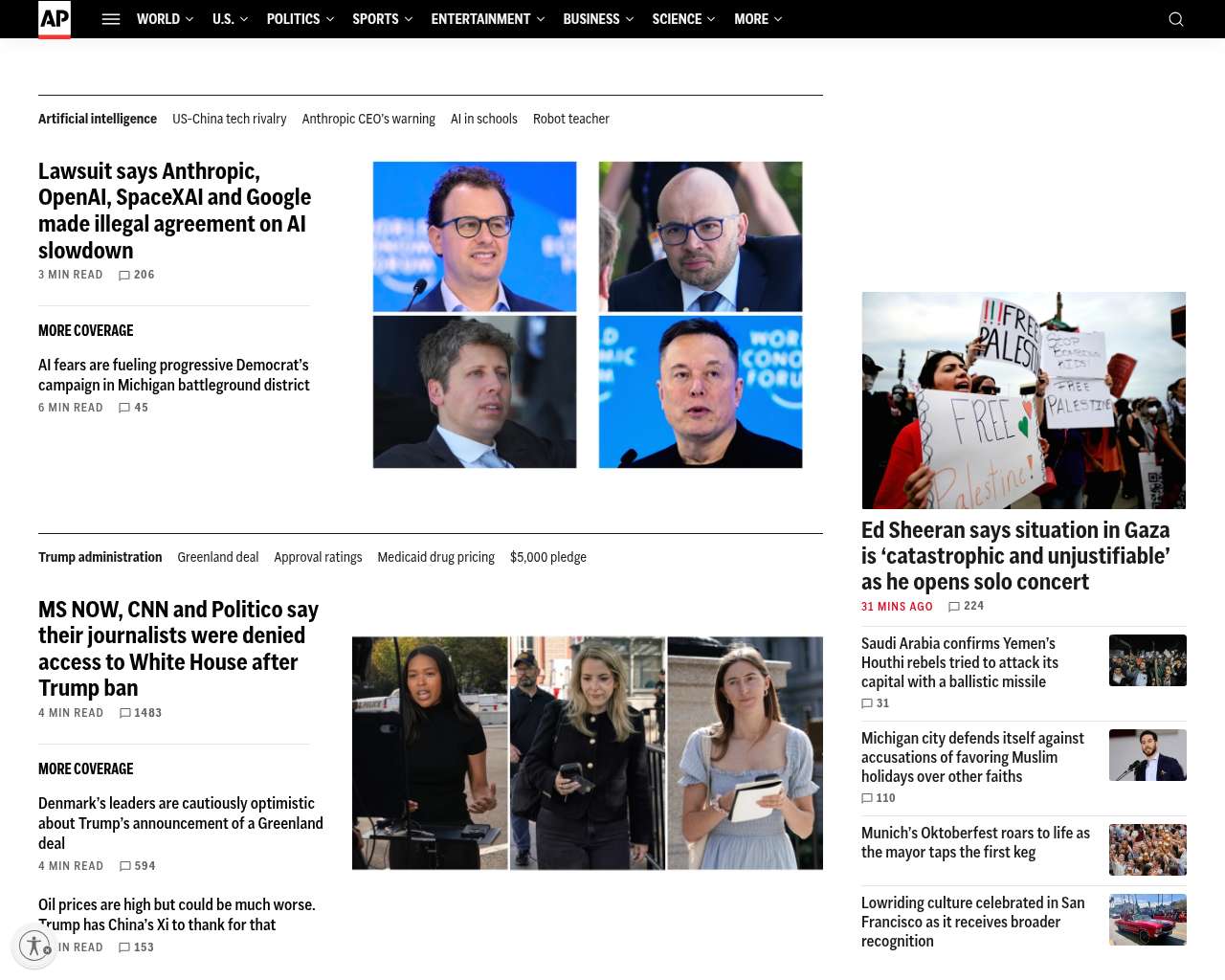Click the AP logo home icon
The image size is (1225, 980).
coord(55,19)
